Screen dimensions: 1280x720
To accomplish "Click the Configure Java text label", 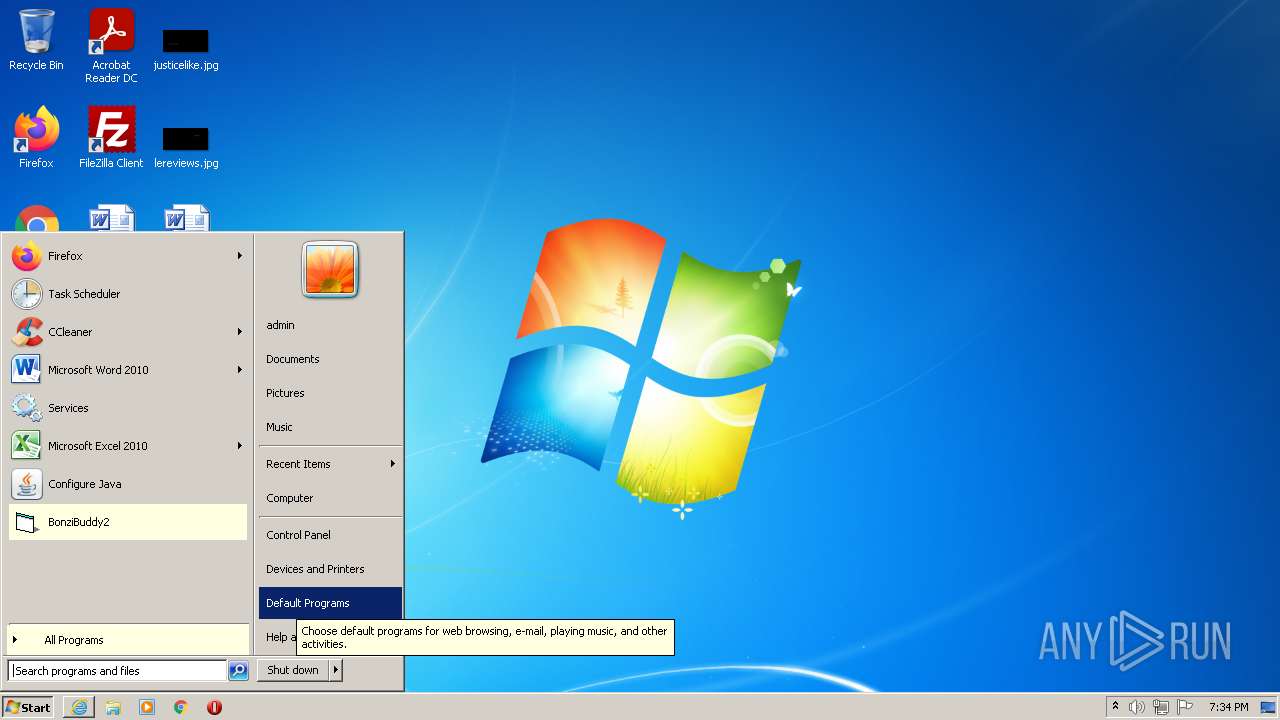I will tap(85, 484).
